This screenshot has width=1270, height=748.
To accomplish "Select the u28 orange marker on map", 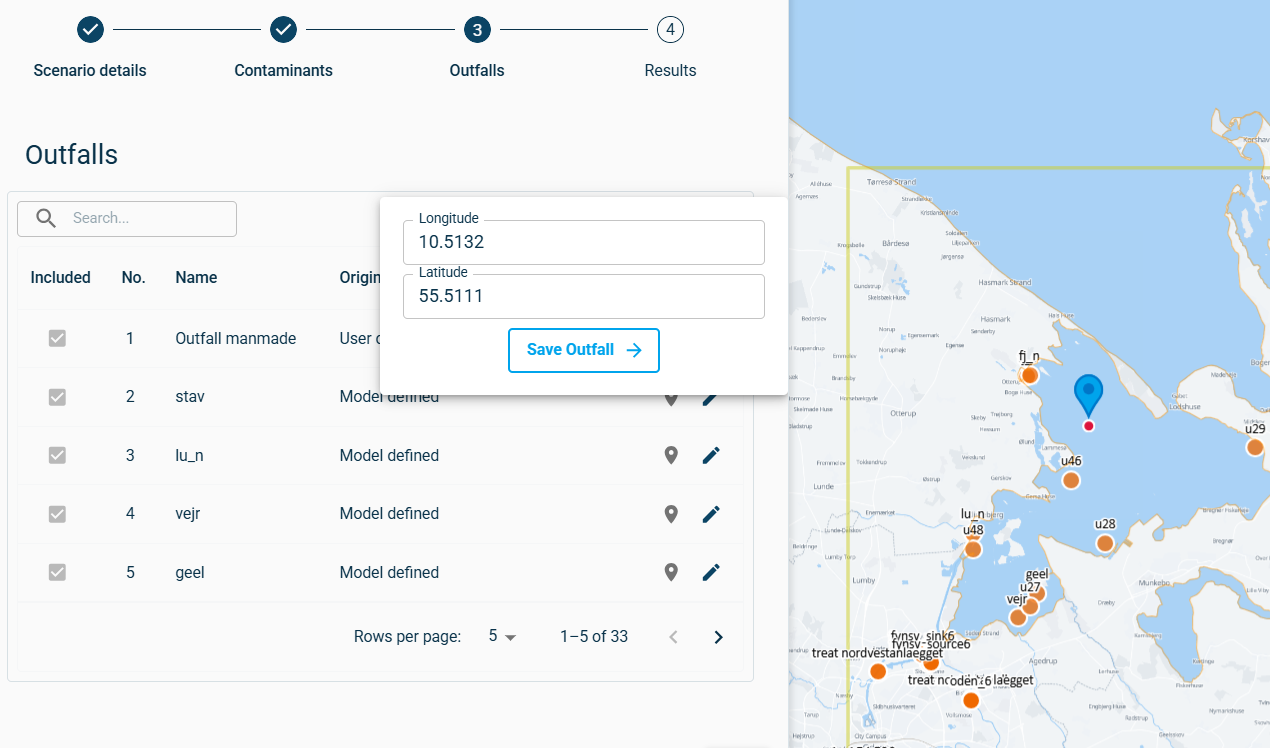I will (x=1105, y=543).
